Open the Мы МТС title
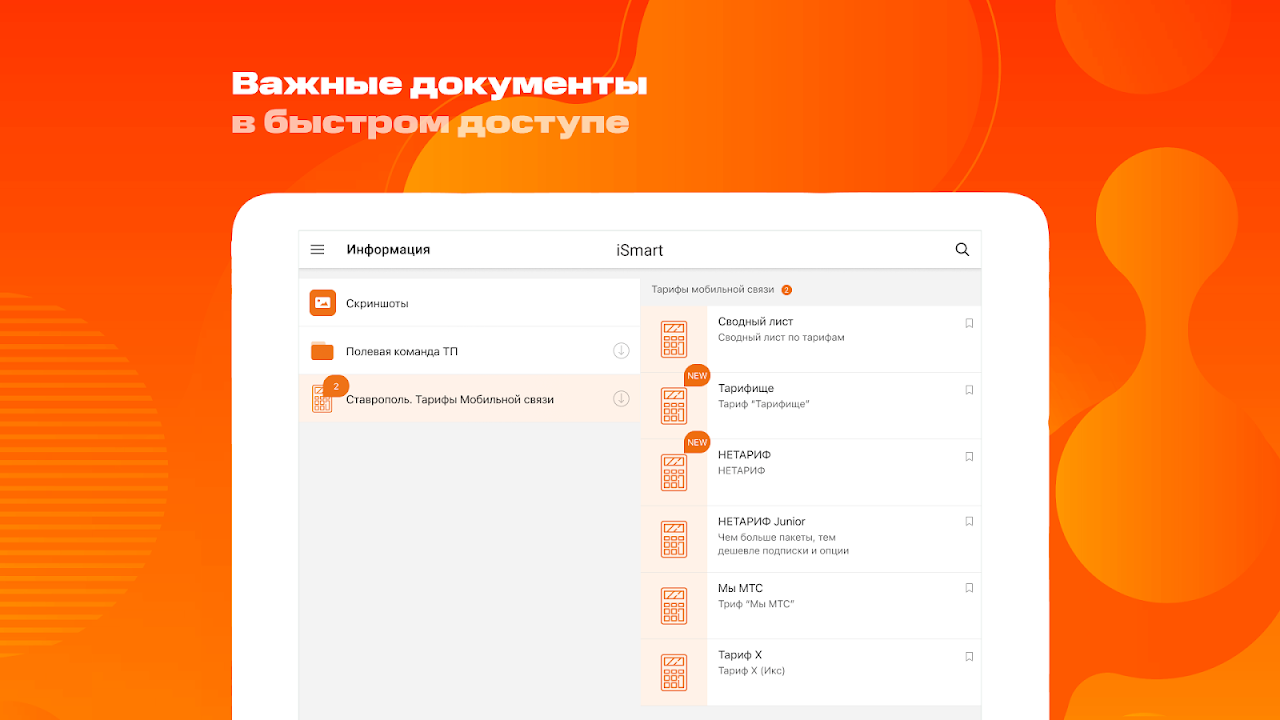This screenshot has width=1280, height=720. tap(740, 588)
